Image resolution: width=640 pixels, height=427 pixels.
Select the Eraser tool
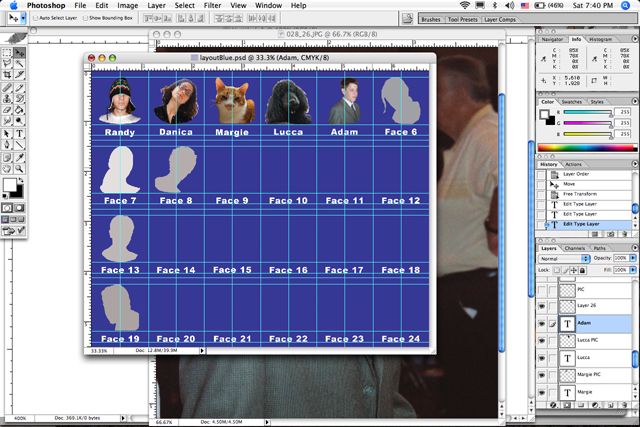[x=7, y=110]
